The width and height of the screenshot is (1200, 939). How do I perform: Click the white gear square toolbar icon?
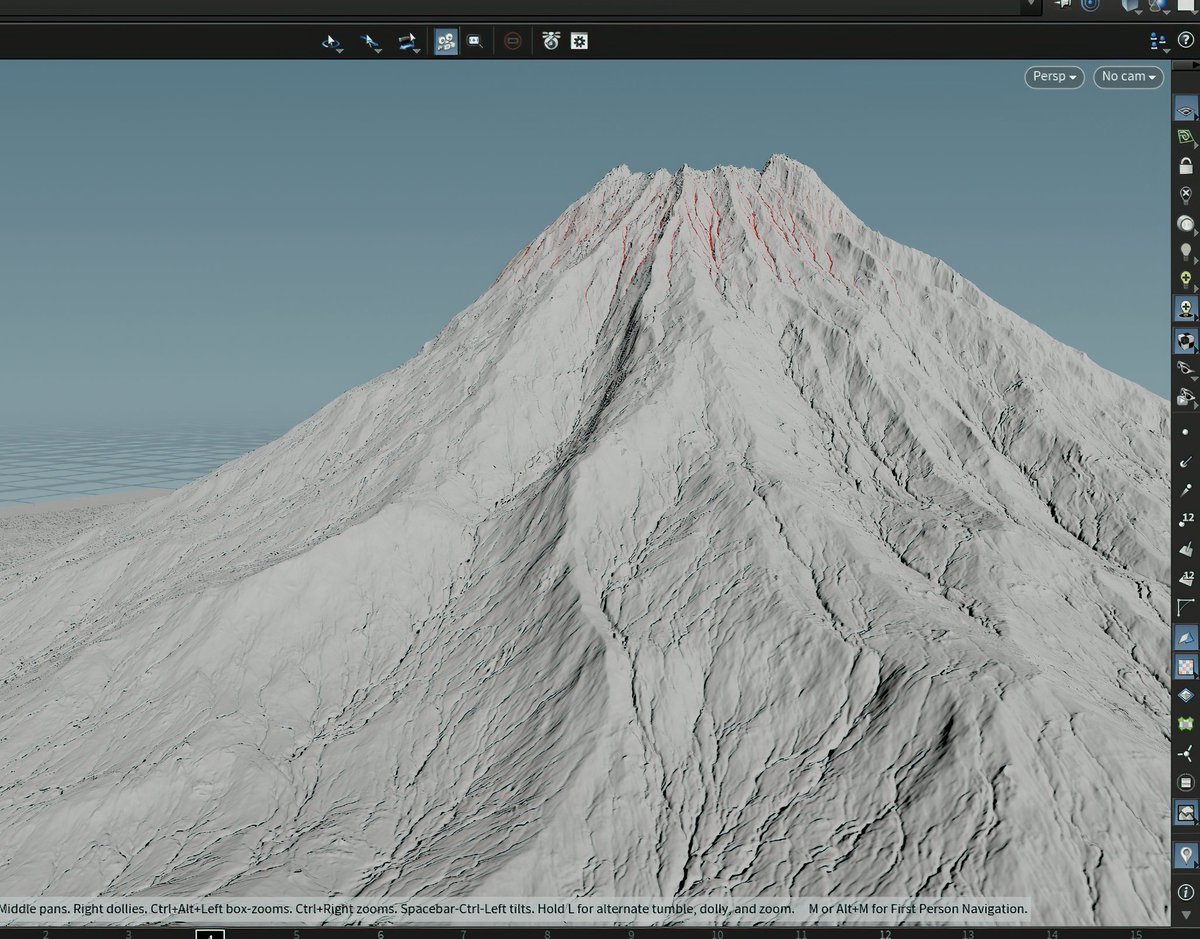(x=579, y=41)
